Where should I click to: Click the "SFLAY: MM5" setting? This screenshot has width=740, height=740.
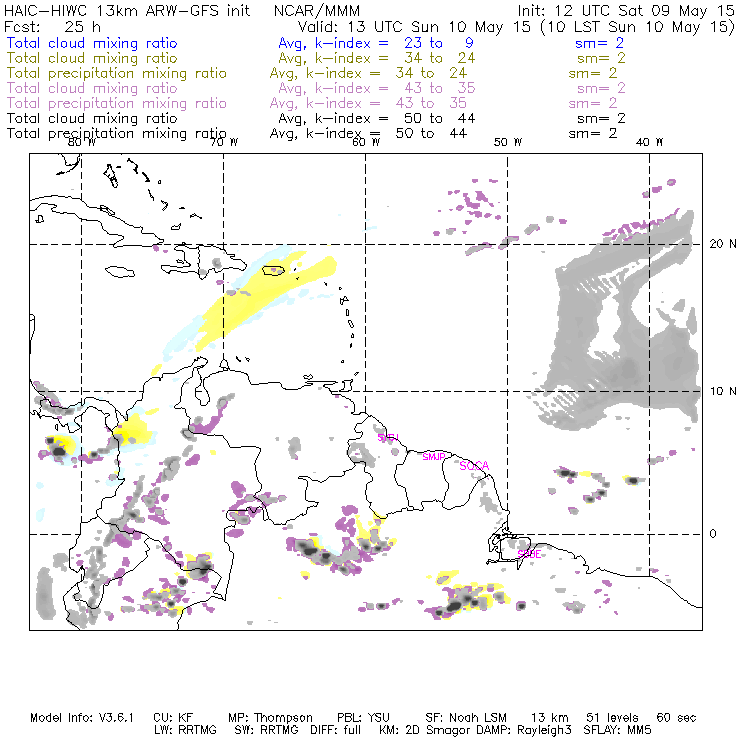617,730
